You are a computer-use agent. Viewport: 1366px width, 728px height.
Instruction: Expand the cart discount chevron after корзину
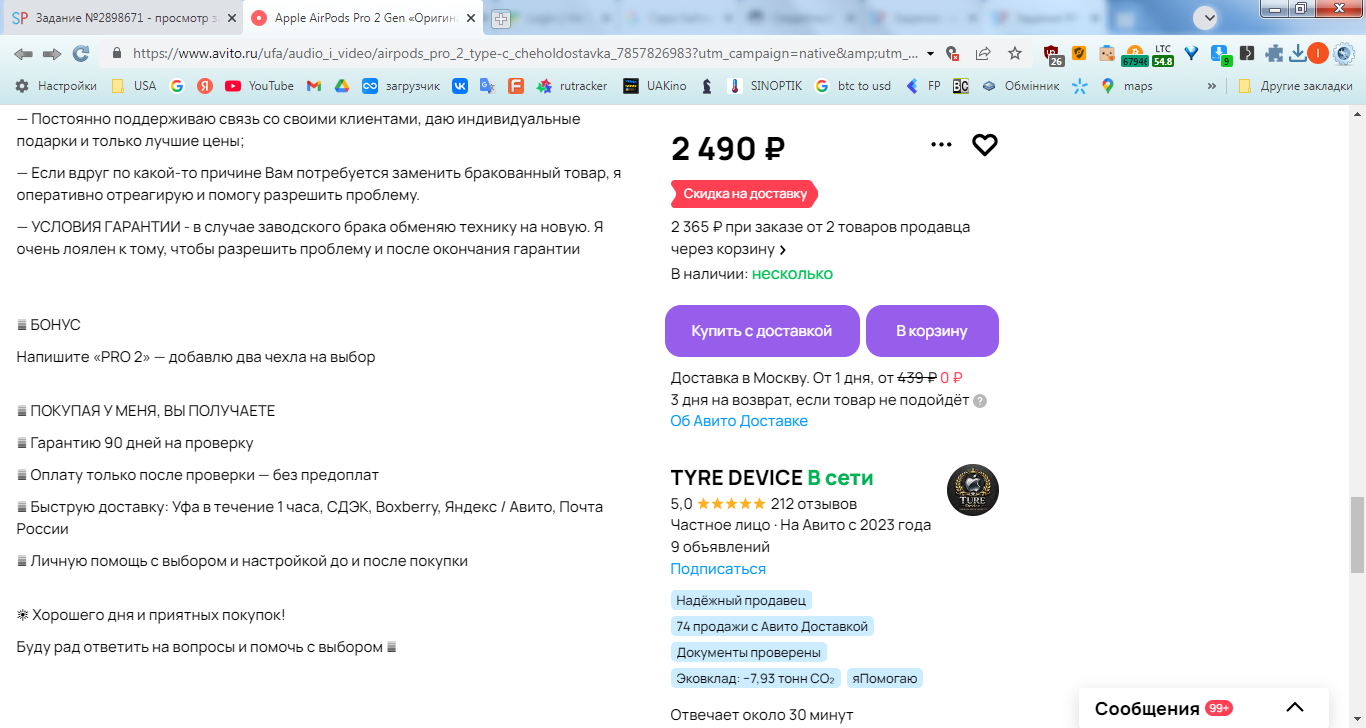coord(783,250)
